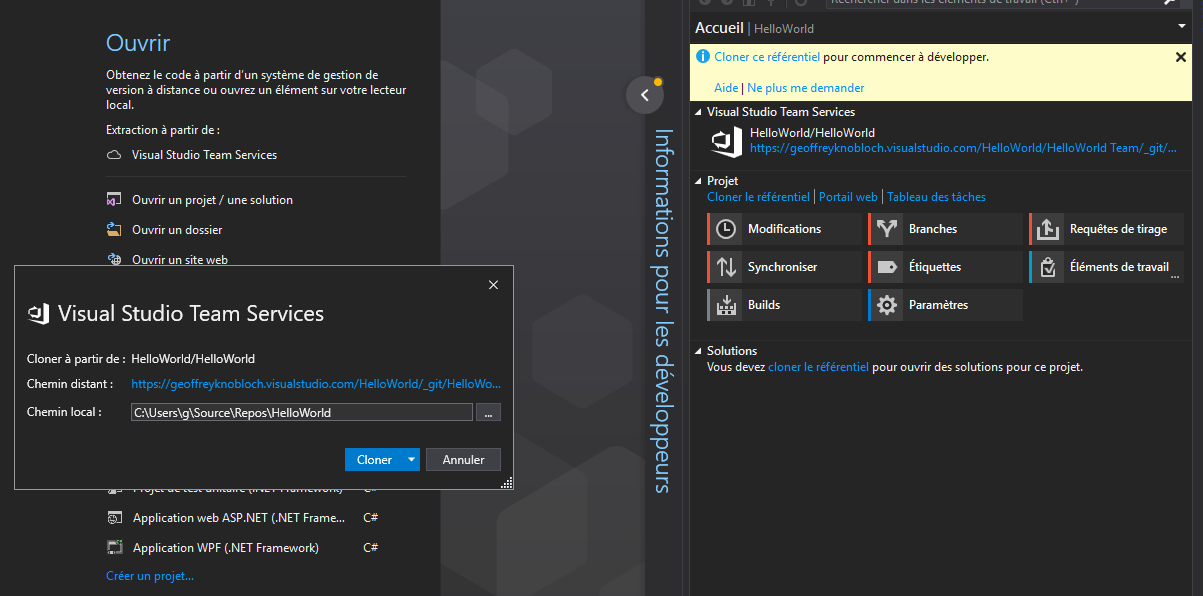Click the Visual Studio logo in the clone dialog

coord(38,314)
